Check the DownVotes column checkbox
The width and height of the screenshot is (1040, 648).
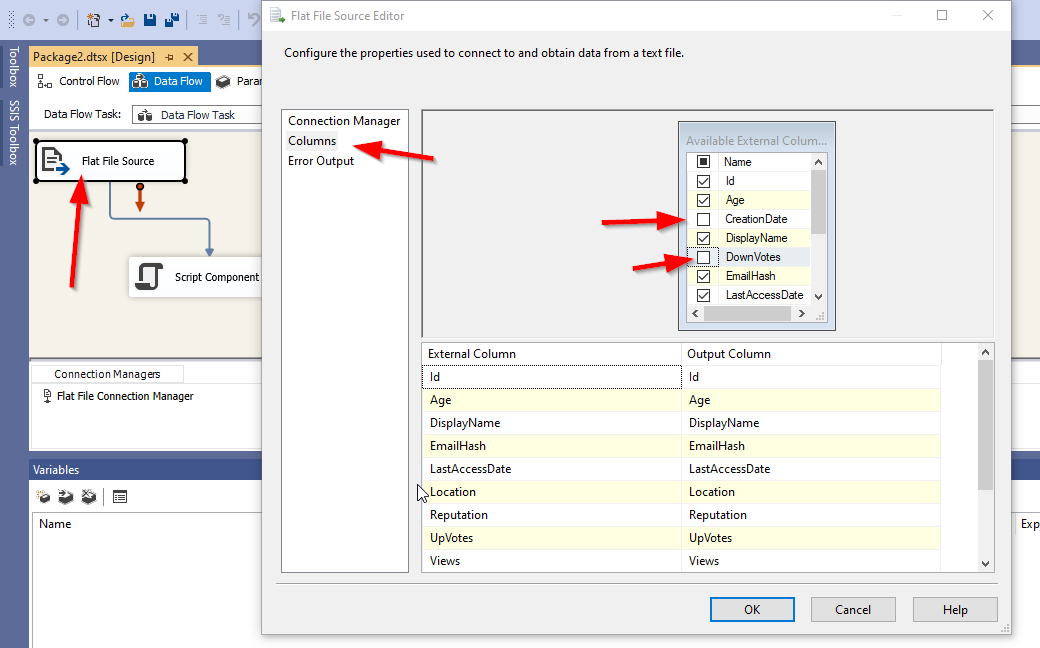[x=704, y=257]
